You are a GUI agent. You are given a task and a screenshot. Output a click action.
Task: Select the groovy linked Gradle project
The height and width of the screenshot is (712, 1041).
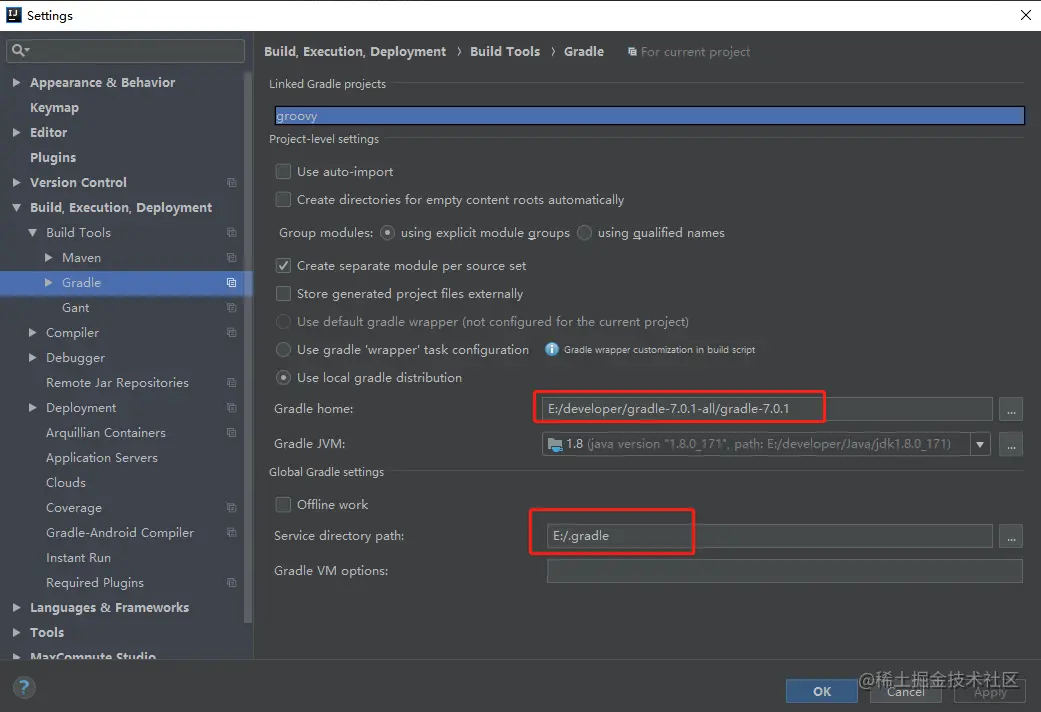[649, 116]
